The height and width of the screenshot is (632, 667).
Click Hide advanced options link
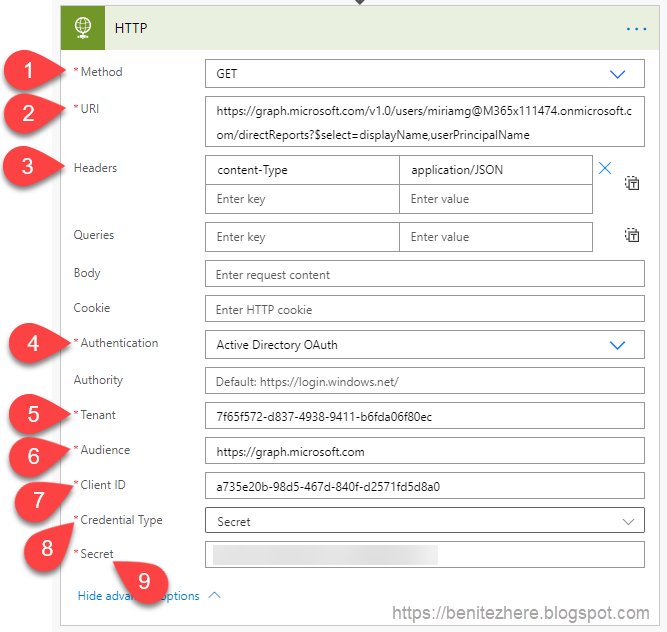138,596
